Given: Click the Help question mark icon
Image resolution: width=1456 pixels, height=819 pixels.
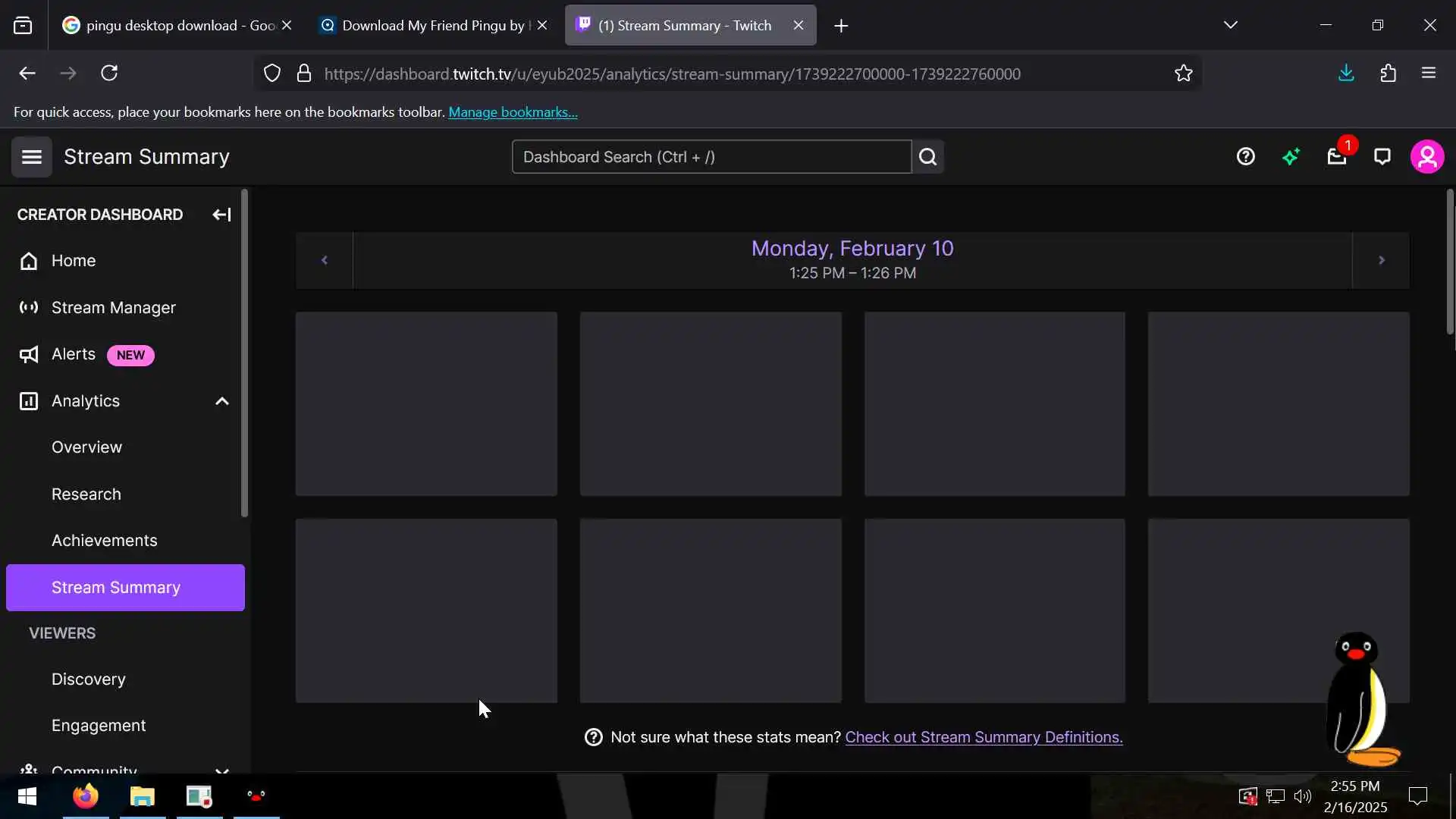Looking at the screenshot, I should coord(1245,157).
